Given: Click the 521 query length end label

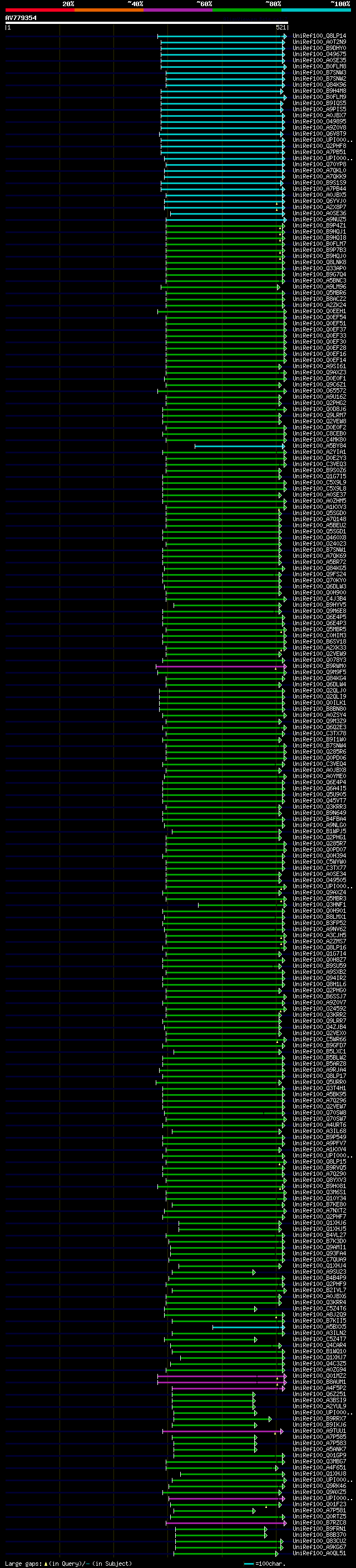Looking at the screenshot, I should (280, 27).
